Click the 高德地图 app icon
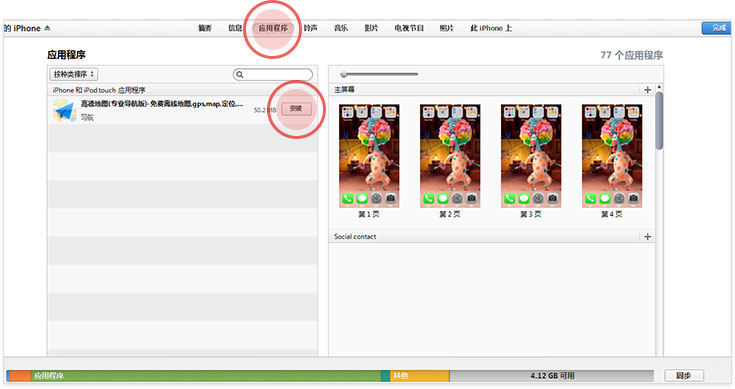 pyautogui.click(x=64, y=111)
